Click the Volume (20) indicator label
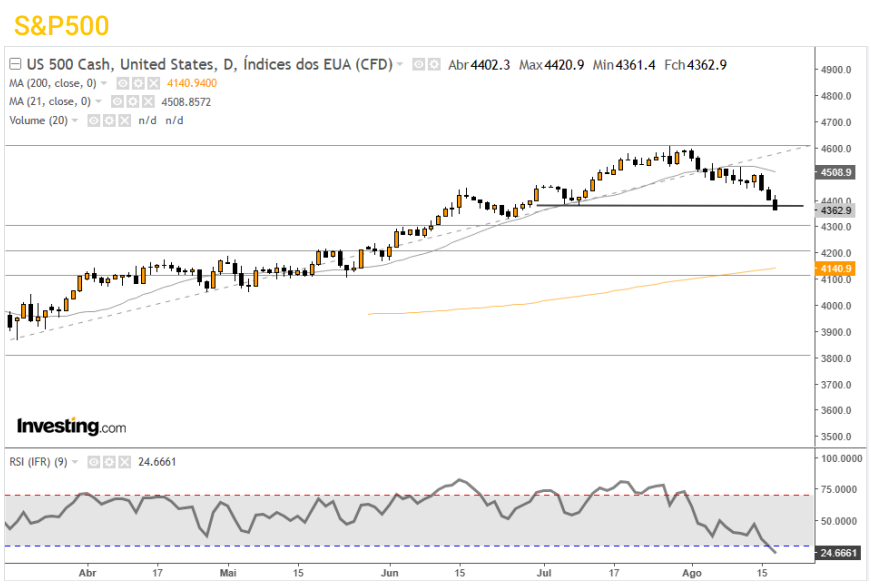871x587 pixels. click(40, 119)
